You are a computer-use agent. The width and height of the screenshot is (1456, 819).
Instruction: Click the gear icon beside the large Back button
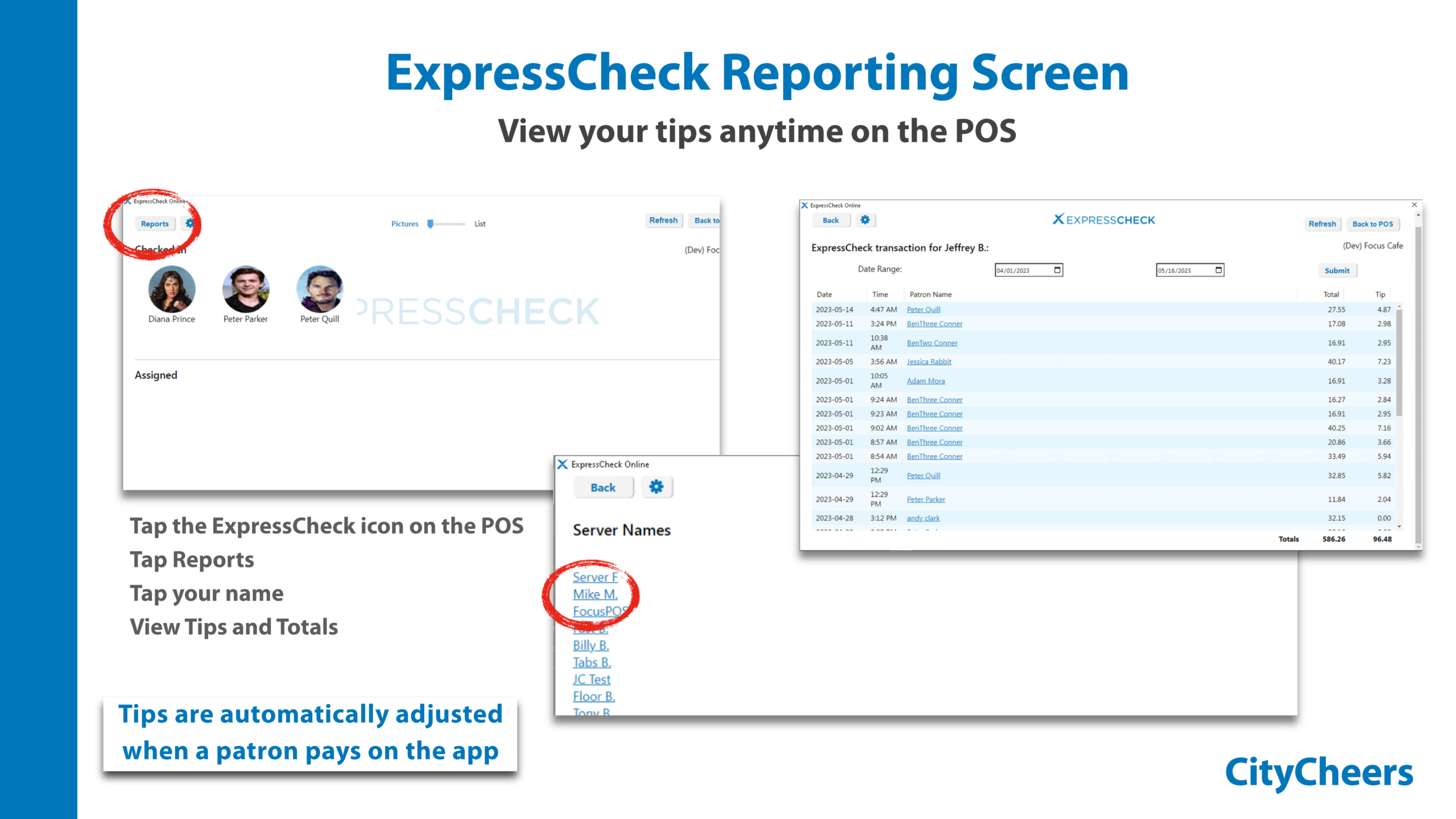tap(656, 487)
